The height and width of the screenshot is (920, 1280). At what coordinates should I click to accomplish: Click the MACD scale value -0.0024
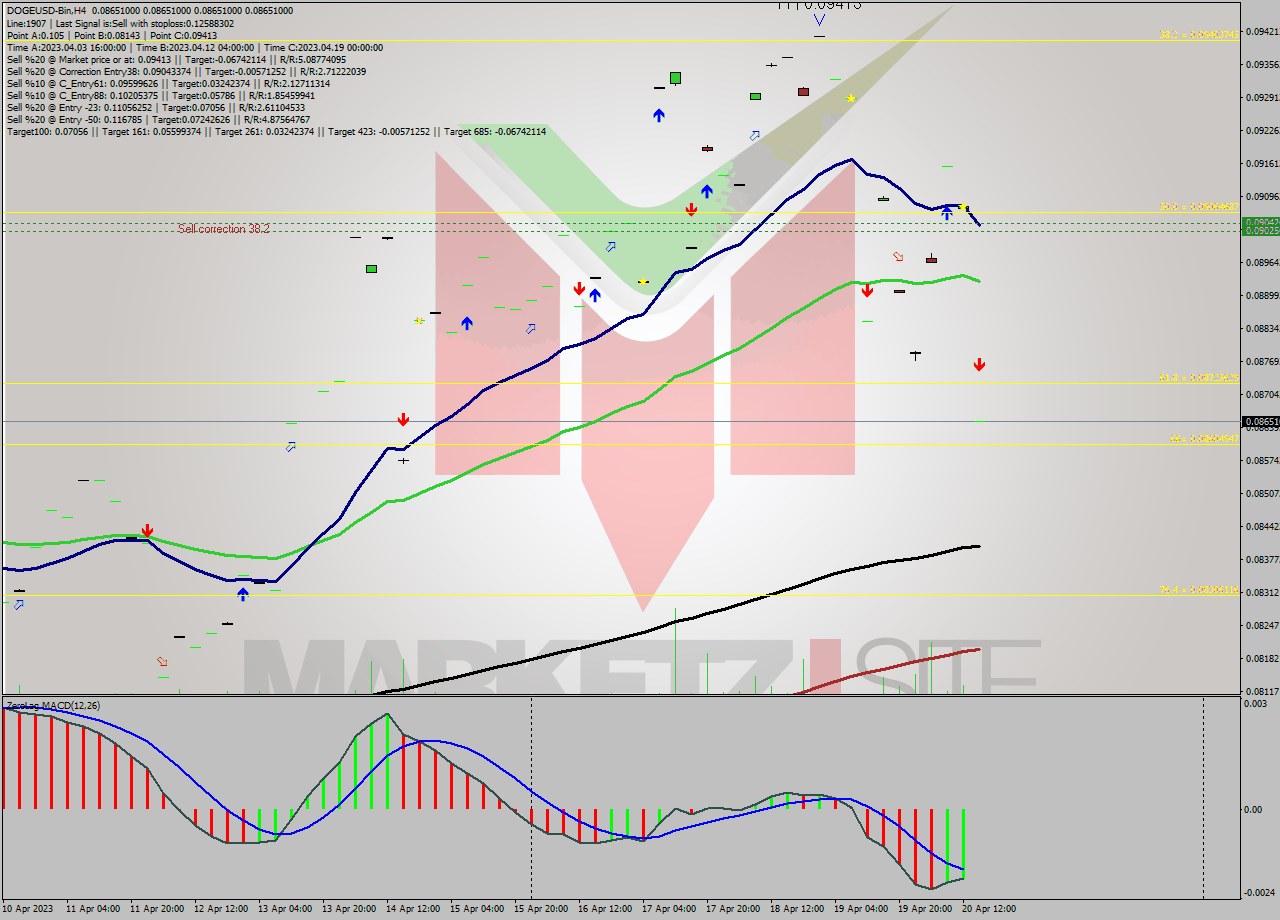click(x=1259, y=892)
